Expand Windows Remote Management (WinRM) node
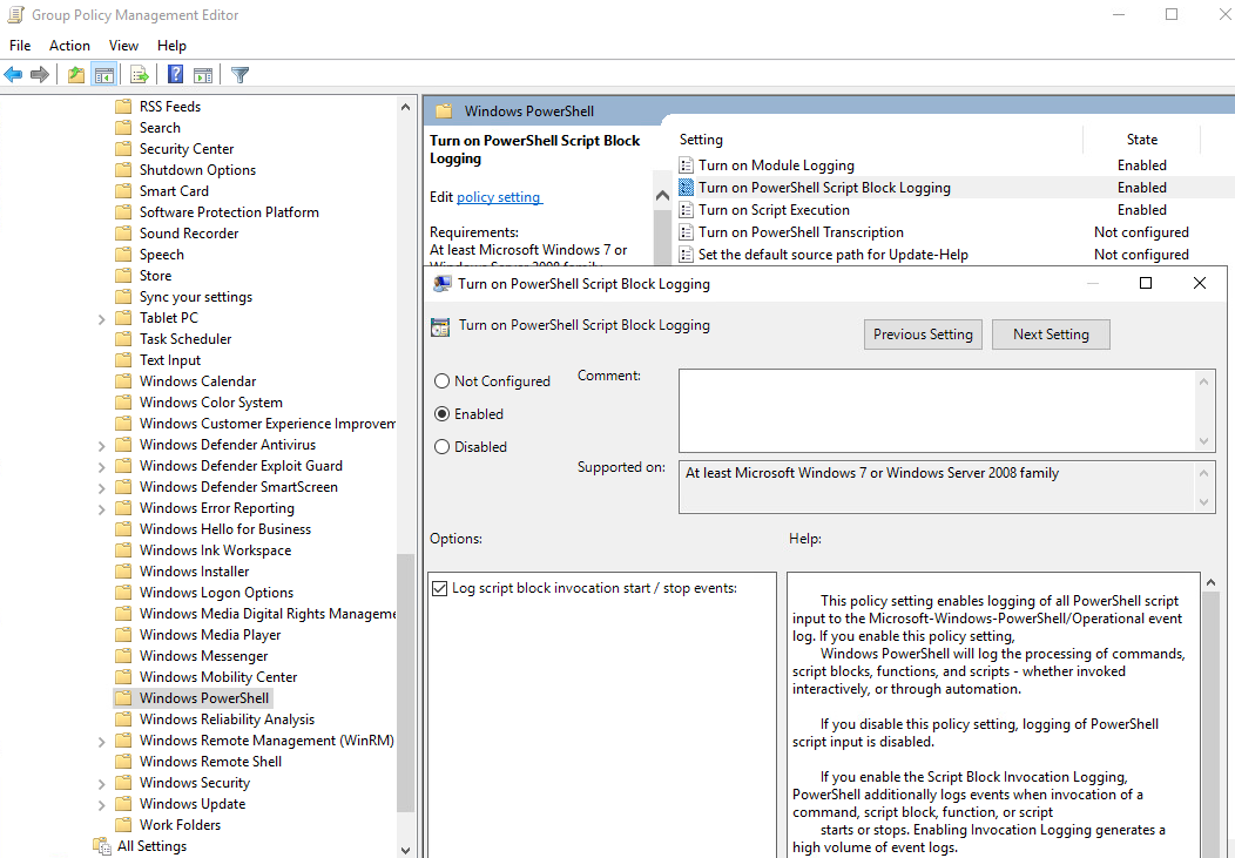 click(x=101, y=741)
